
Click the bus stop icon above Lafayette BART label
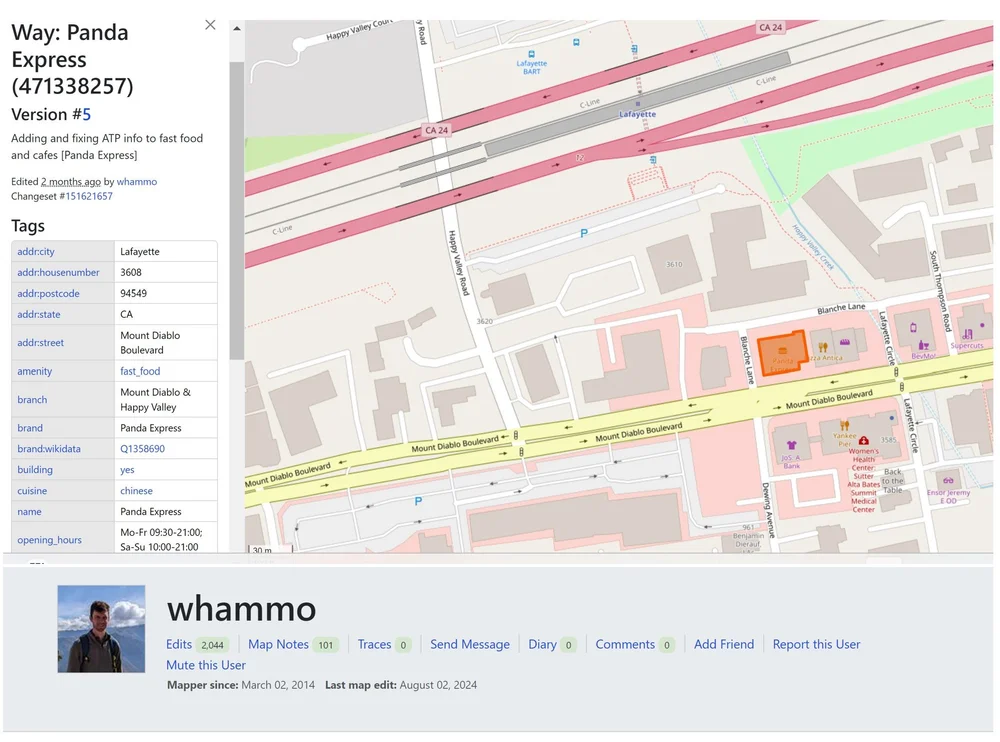point(531,54)
